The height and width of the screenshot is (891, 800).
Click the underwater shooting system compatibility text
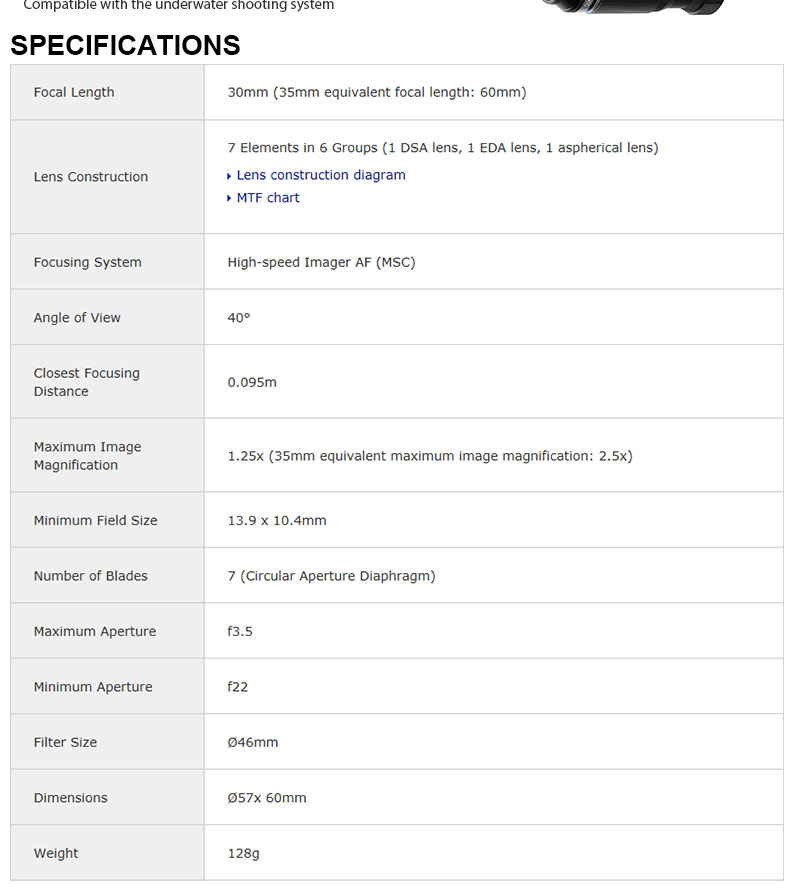pos(178,6)
